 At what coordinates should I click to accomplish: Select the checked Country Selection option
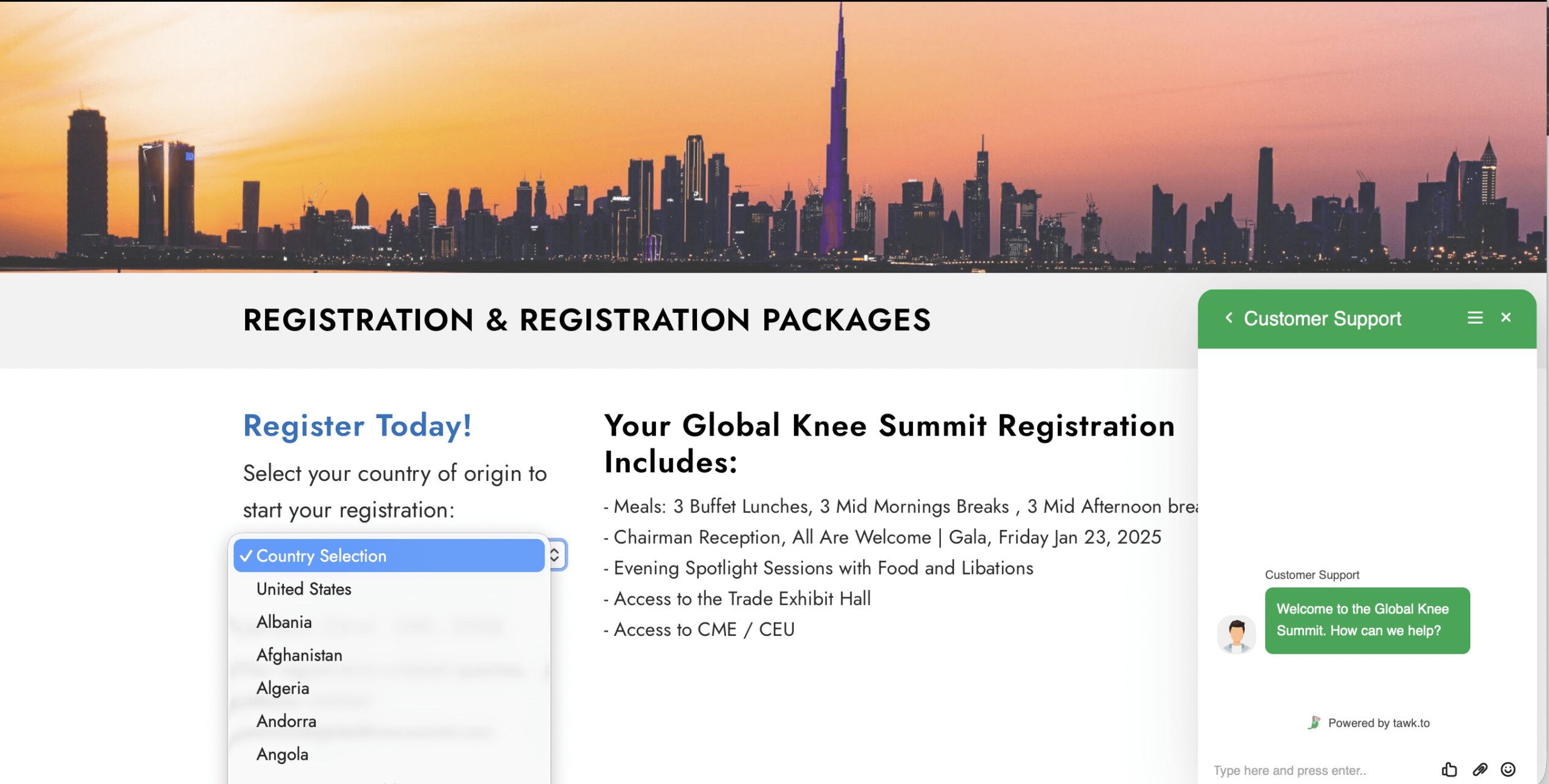(x=388, y=555)
